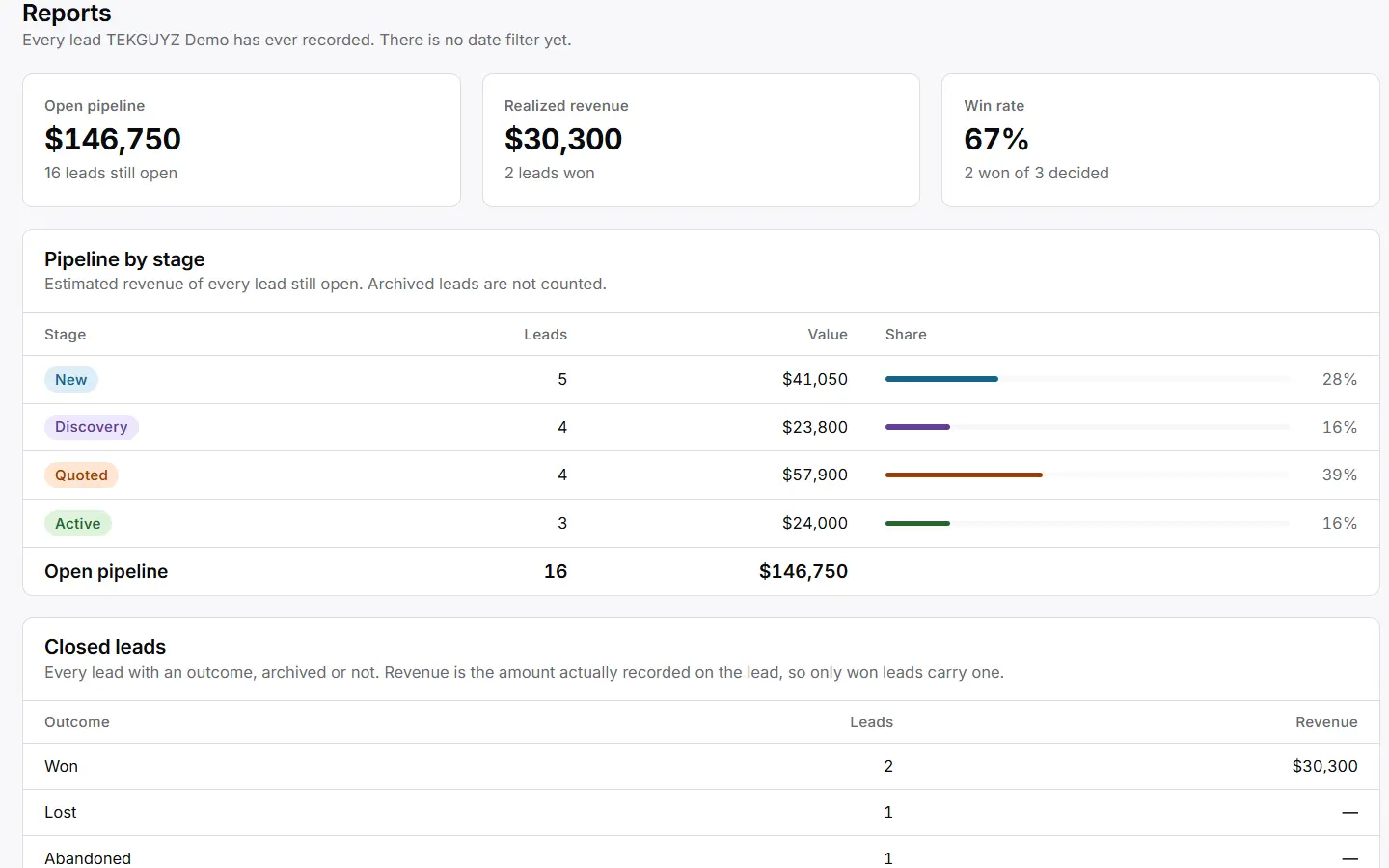Click the Pipeline by stage heading
This screenshot has width=1389, height=868.
coord(124,259)
